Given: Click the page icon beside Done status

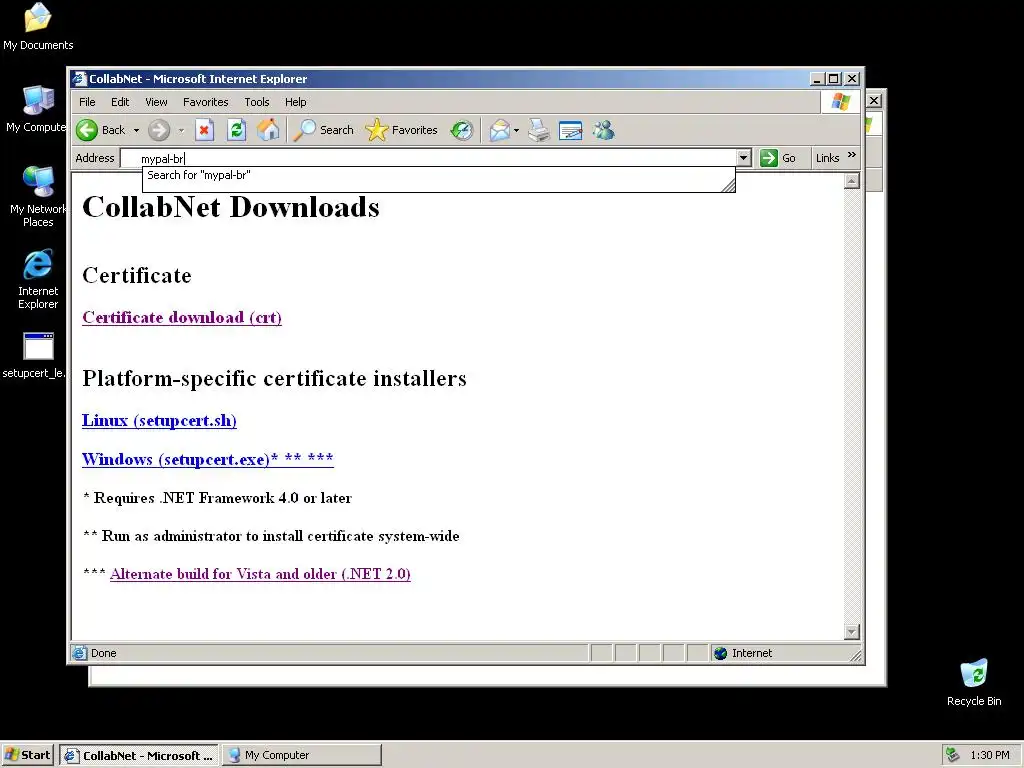Looking at the screenshot, I should point(80,653).
